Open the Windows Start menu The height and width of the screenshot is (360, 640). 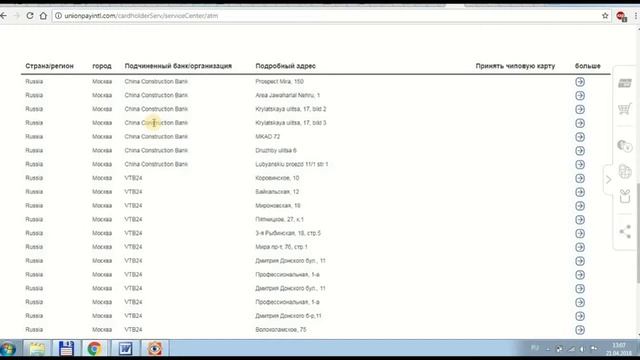[x=8, y=349]
